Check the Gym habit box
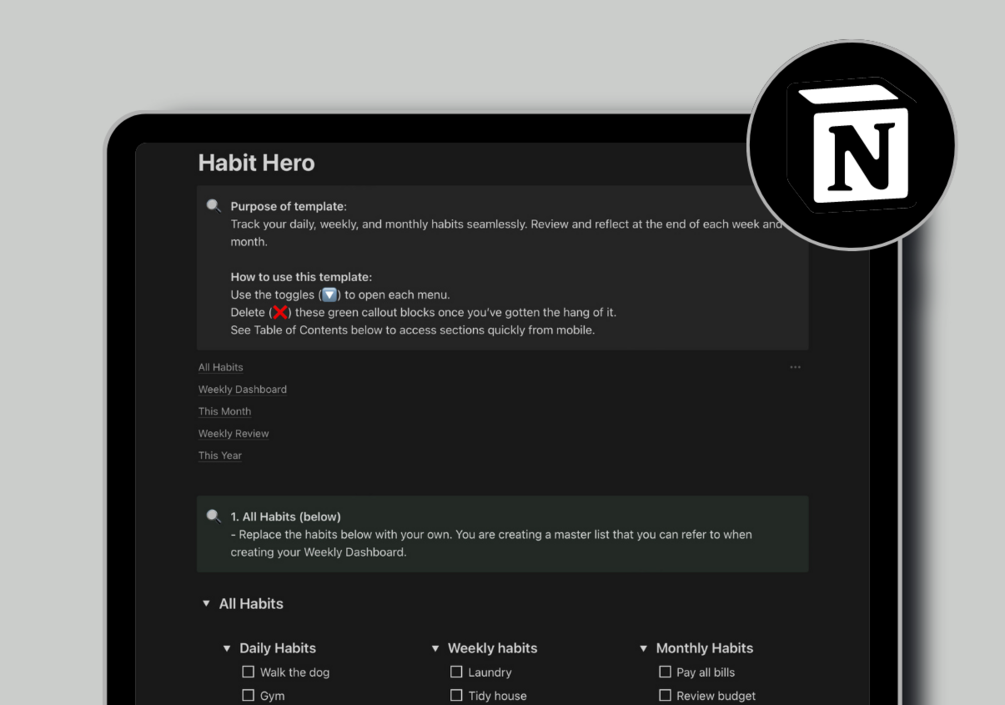 [x=248, y=695]
